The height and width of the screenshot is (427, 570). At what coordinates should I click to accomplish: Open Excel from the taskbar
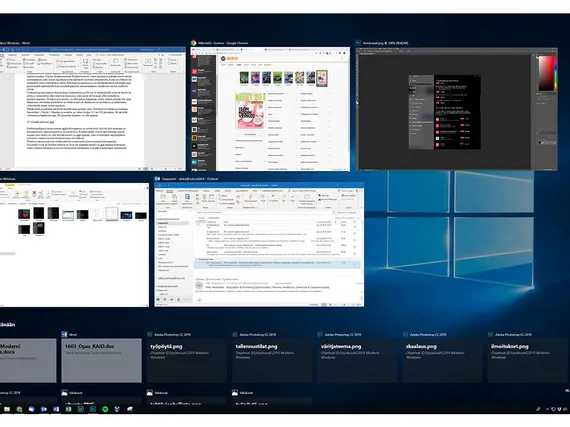click(68, 409)
